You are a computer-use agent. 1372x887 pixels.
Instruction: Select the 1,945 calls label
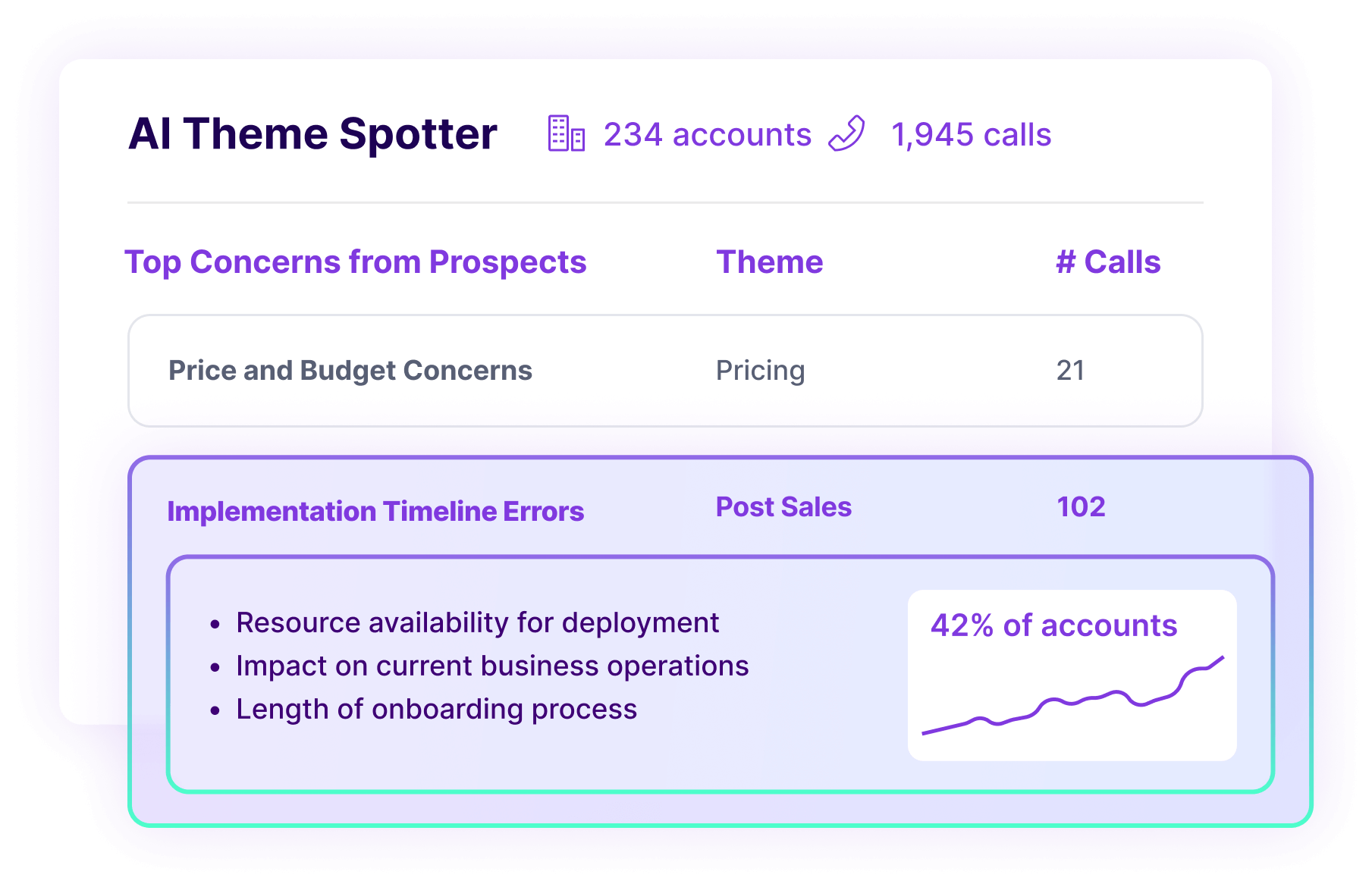coord(972,135)
